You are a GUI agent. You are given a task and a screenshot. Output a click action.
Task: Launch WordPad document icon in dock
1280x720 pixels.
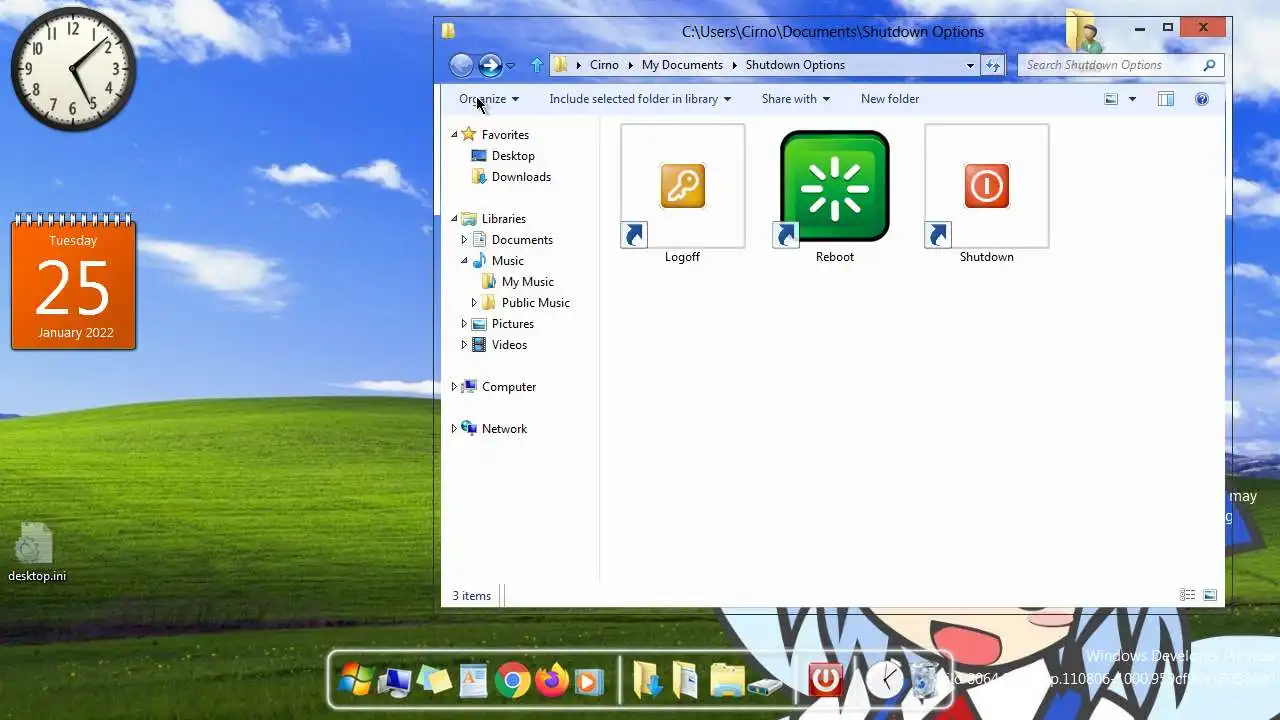(x=473, y=681)
